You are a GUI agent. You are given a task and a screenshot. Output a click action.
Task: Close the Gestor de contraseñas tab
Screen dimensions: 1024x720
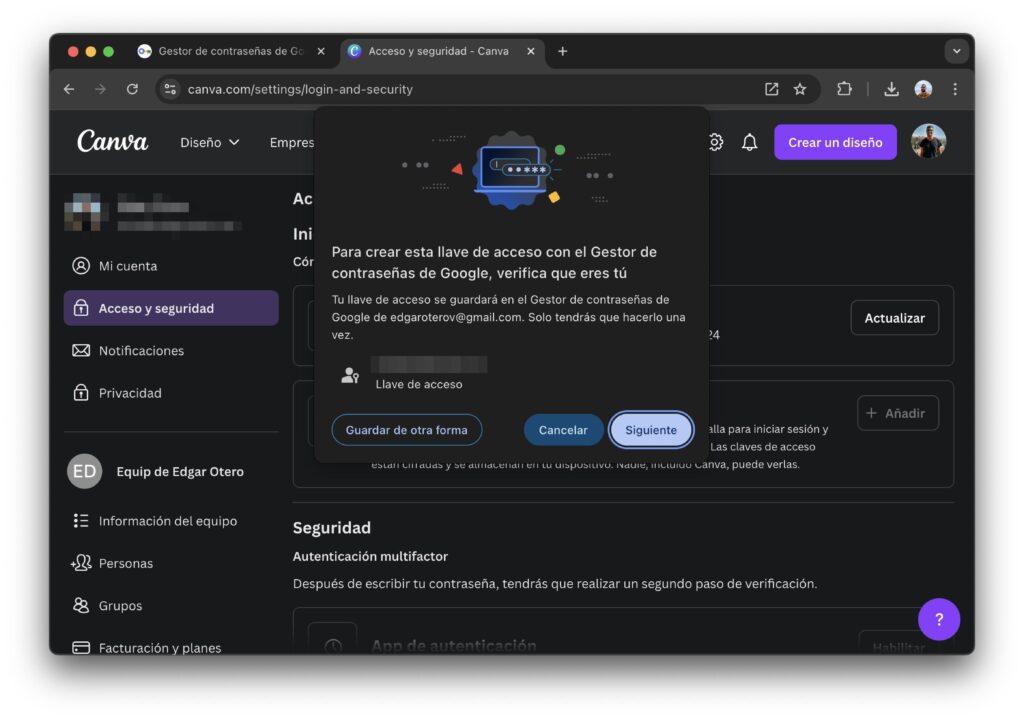coord(321,51)
